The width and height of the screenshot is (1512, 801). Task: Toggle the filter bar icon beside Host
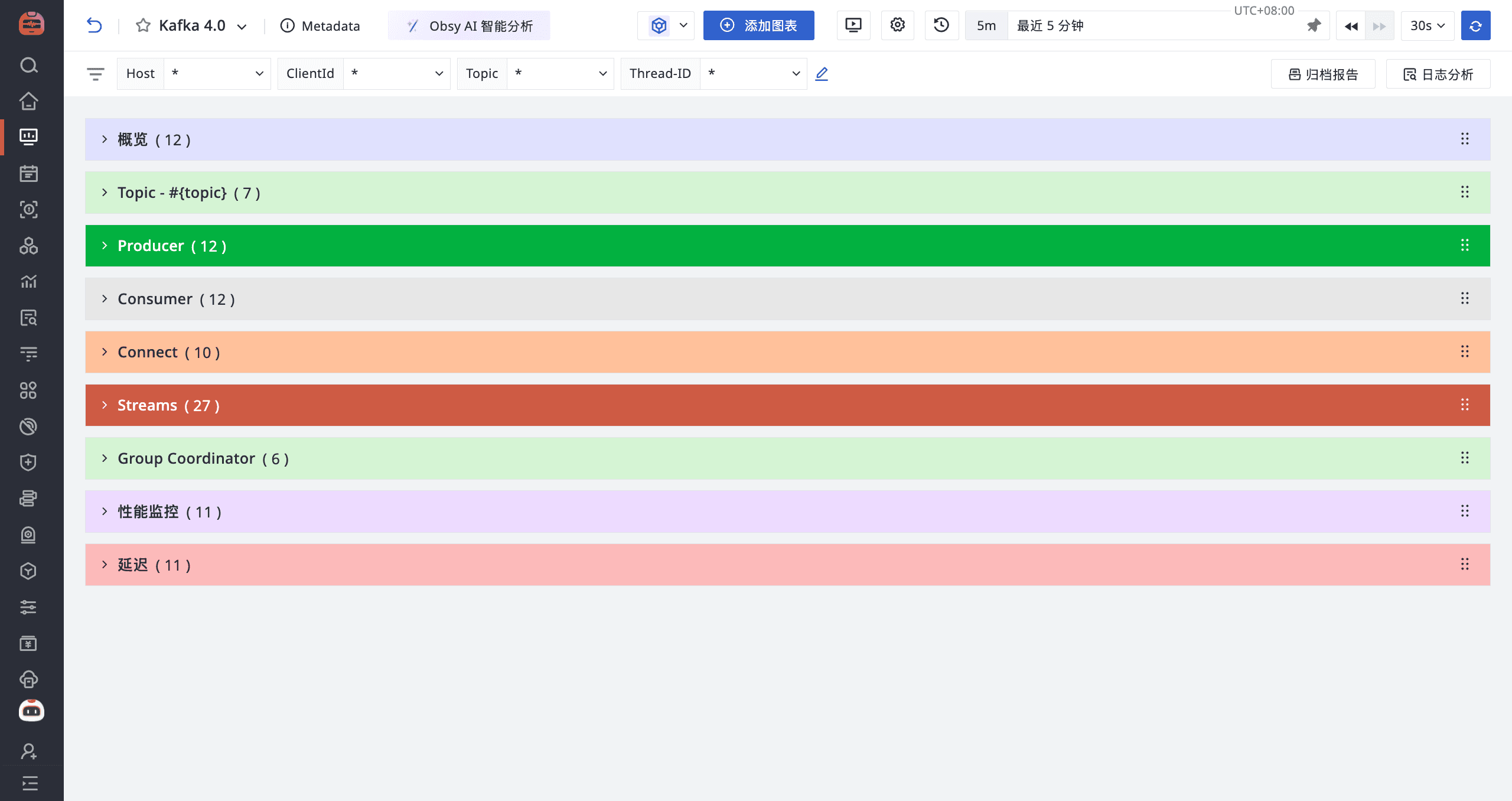96,74
